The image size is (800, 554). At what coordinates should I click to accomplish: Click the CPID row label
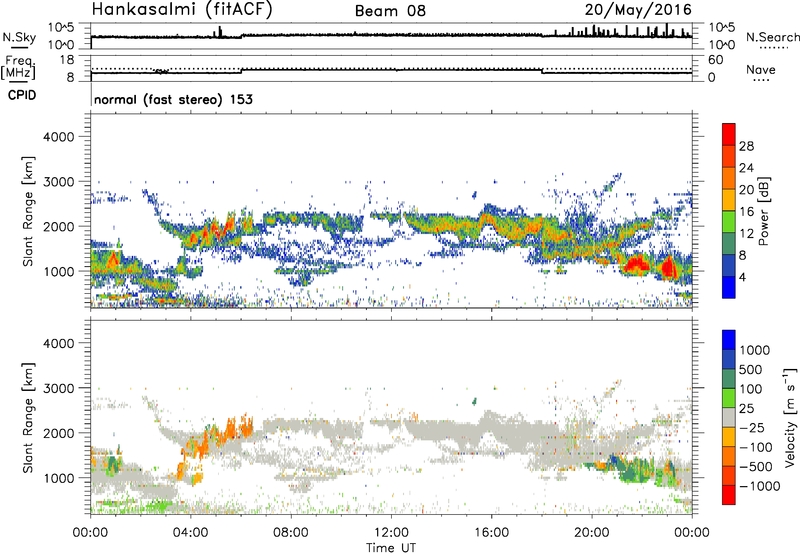[x=22, y=95]
